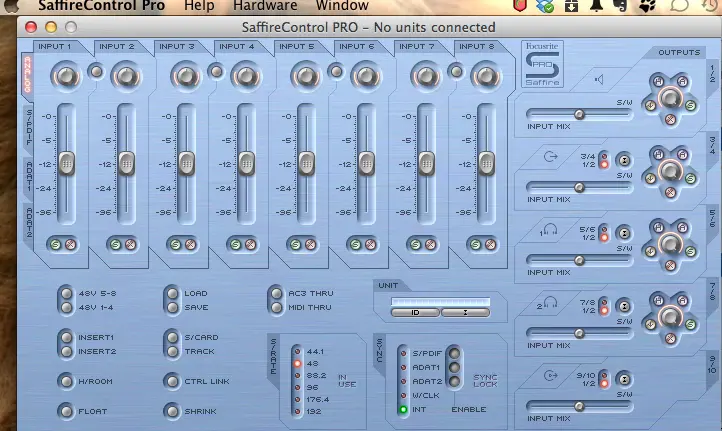Enable 48V phantom power for inputs 1-4
This screenshot has width=722, height=431.
[67, 307]
